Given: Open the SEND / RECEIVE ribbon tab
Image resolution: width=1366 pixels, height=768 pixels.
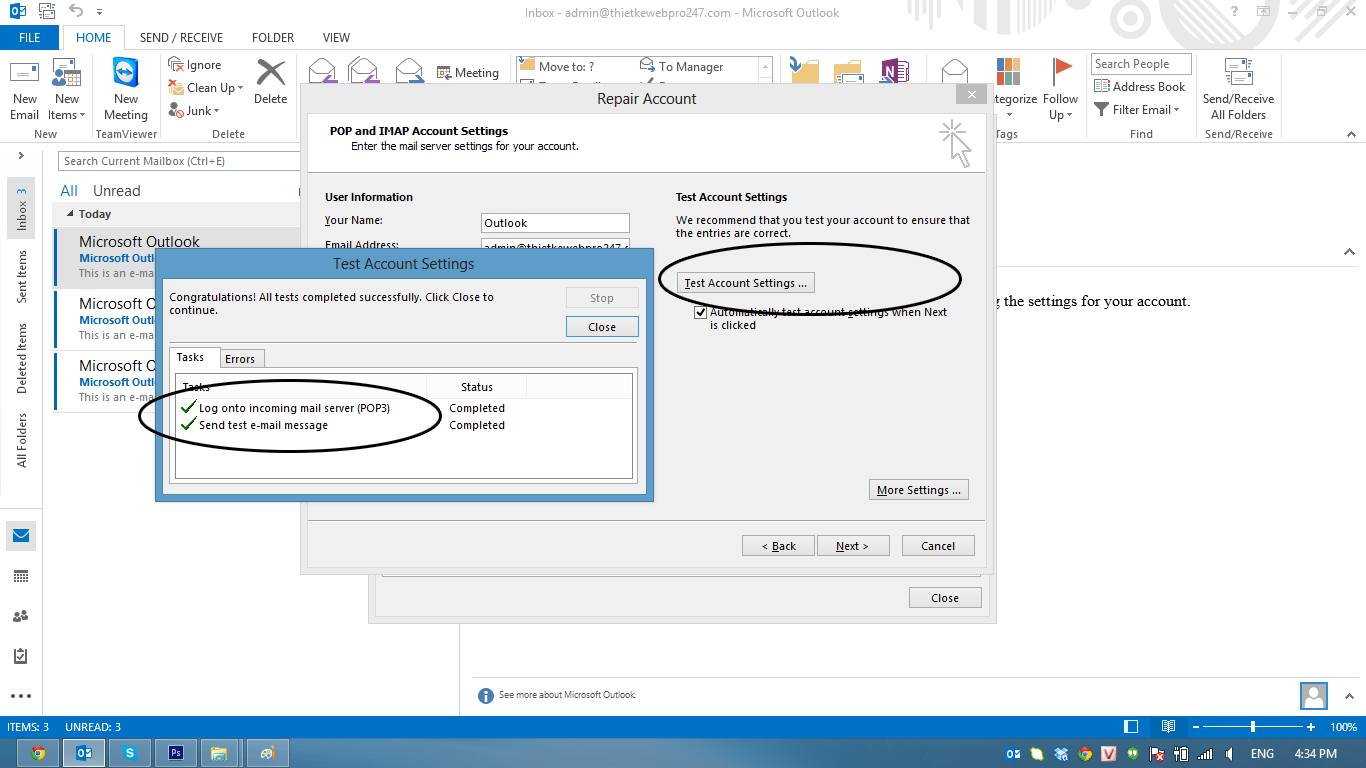Looking at the screenshot, I should 182,38.
